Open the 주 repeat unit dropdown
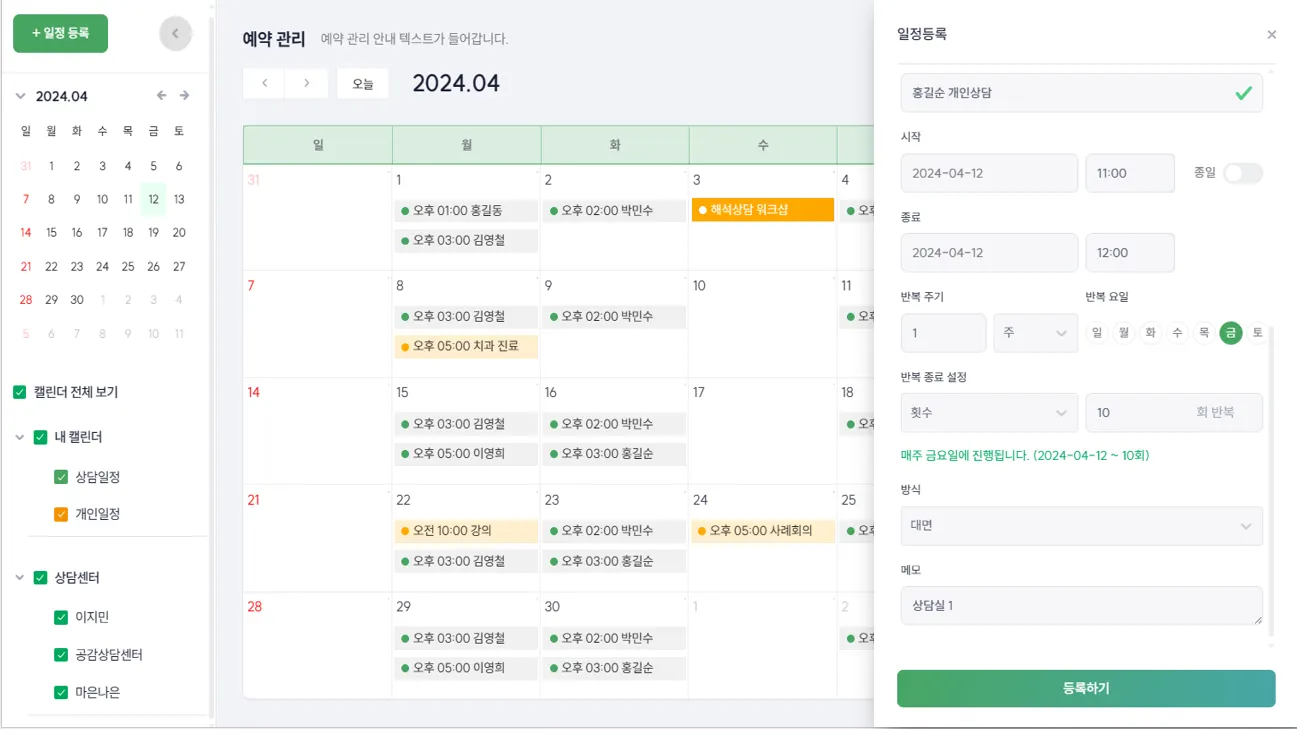 click(x=1035, y=333)
